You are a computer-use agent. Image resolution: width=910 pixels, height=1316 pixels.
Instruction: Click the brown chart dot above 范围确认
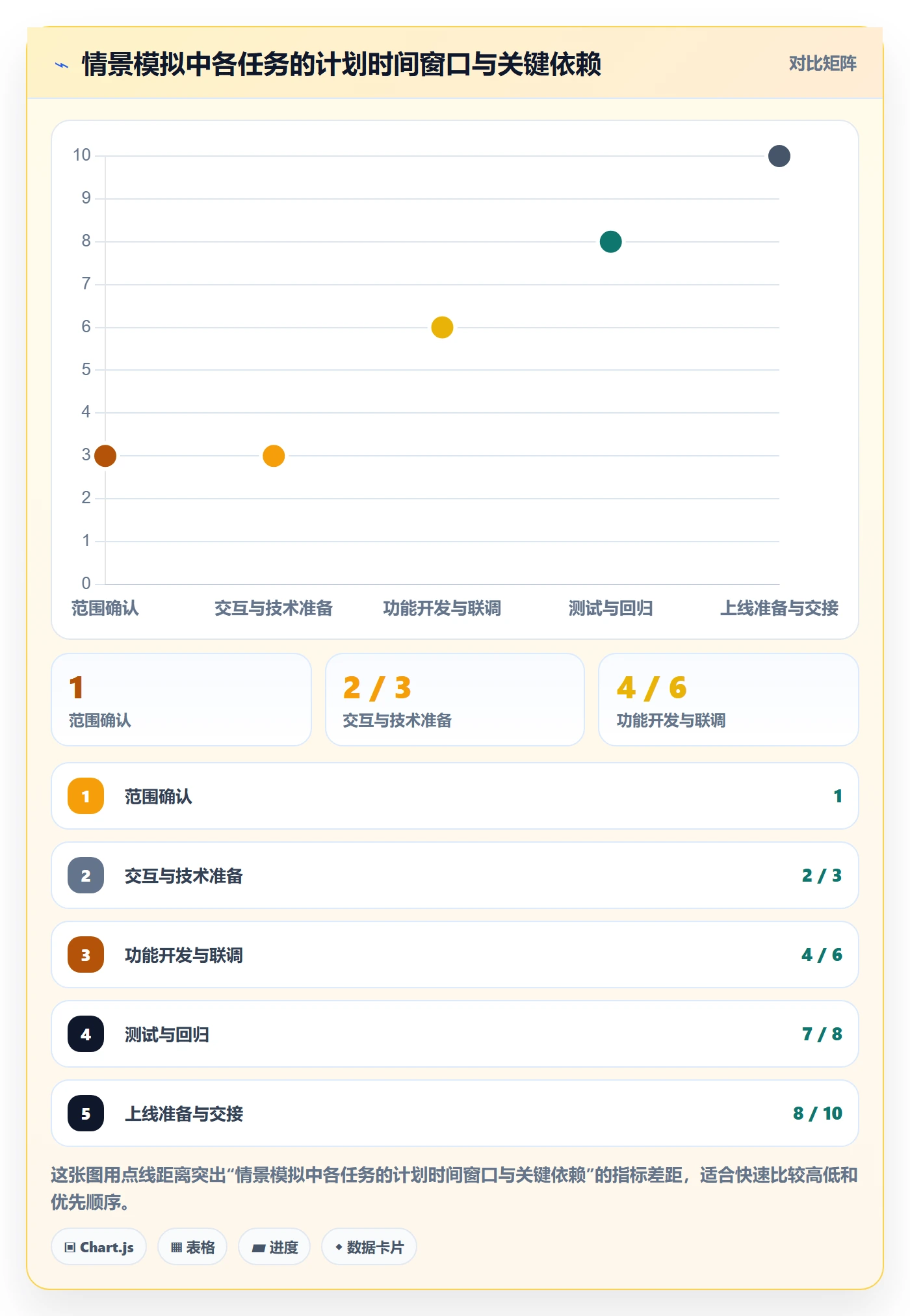(x=105, y=456)
